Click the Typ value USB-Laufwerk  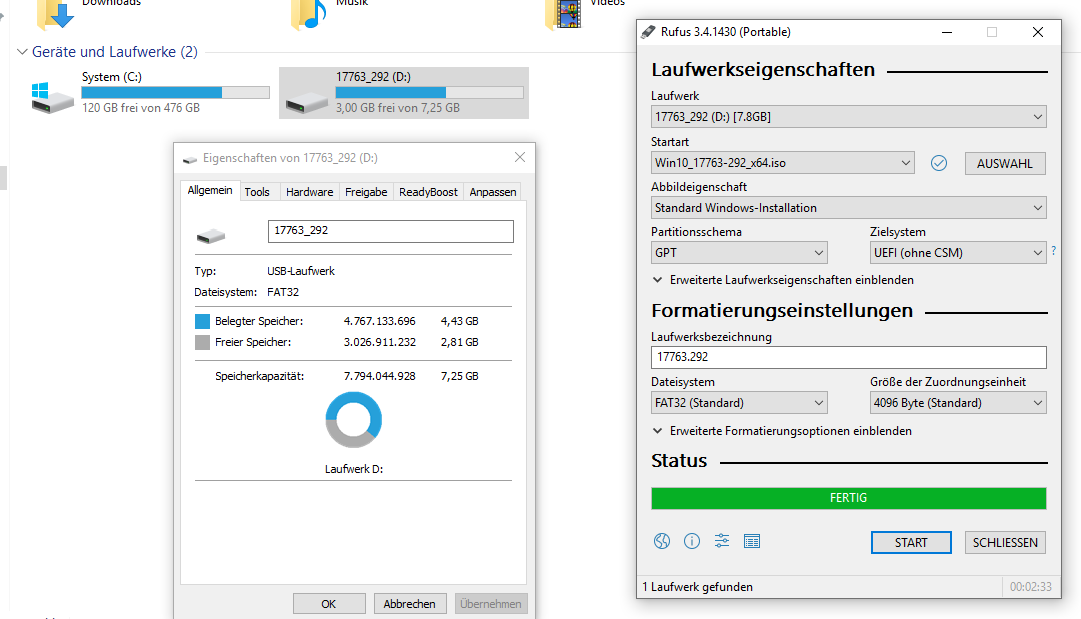click(301, 271)
